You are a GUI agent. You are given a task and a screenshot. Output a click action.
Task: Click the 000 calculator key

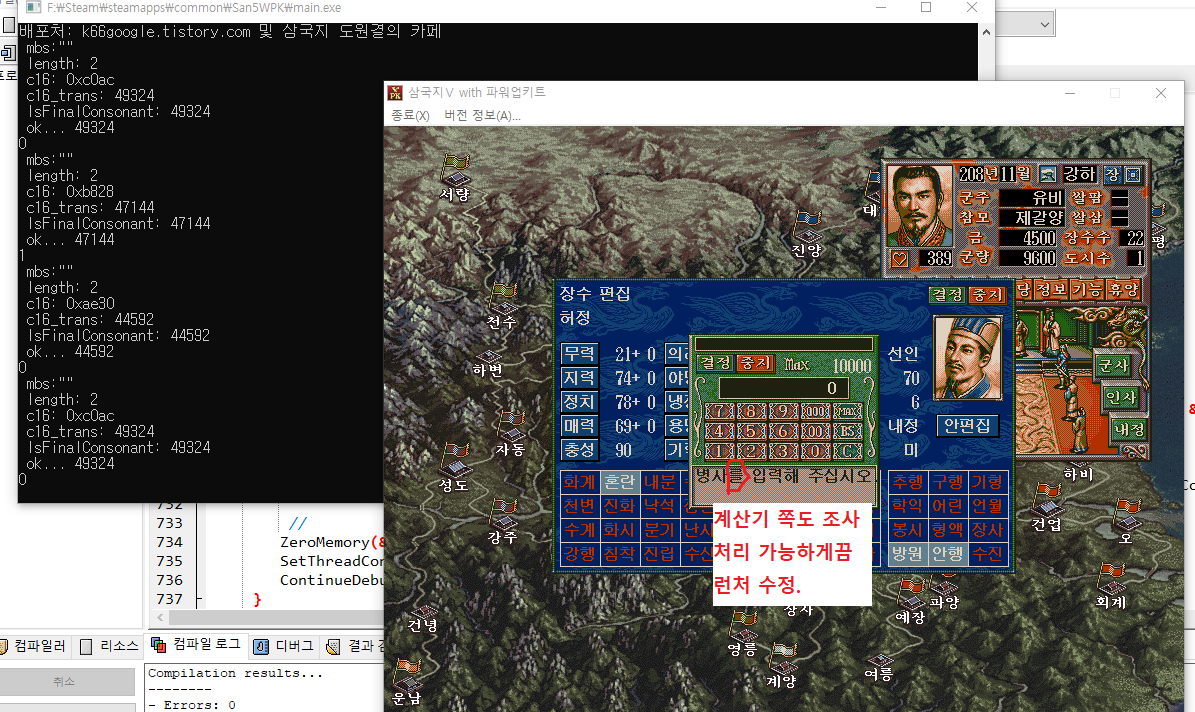815,412
